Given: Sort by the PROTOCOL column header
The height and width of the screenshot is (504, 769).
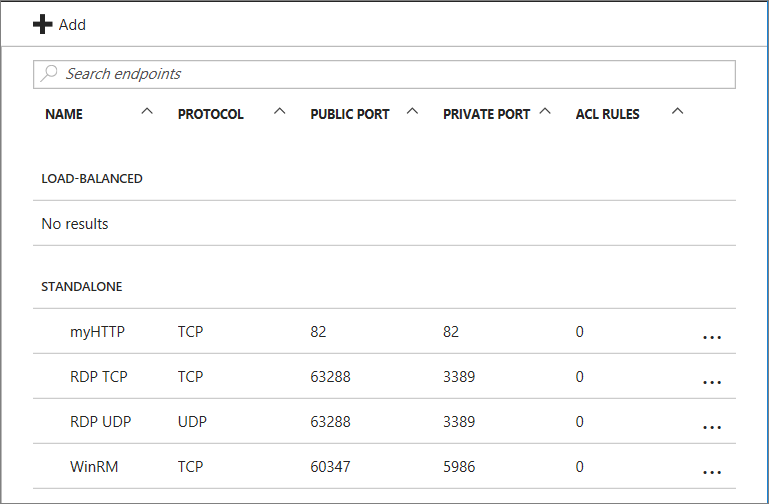Looking at the screenshot, I should pyautogui.click(x=210, y=114).
